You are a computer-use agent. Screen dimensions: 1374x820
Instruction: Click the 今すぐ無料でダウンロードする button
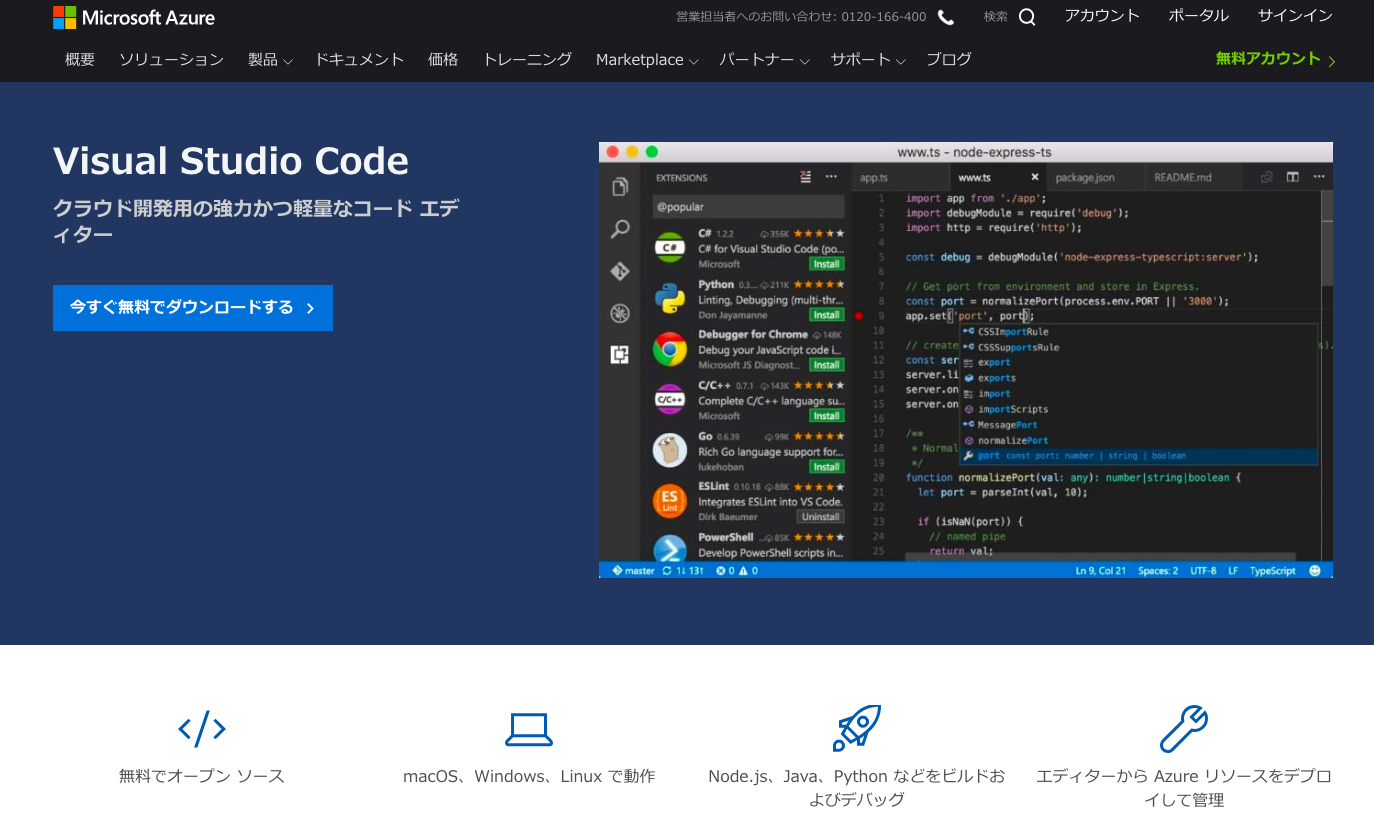point(192,308)
